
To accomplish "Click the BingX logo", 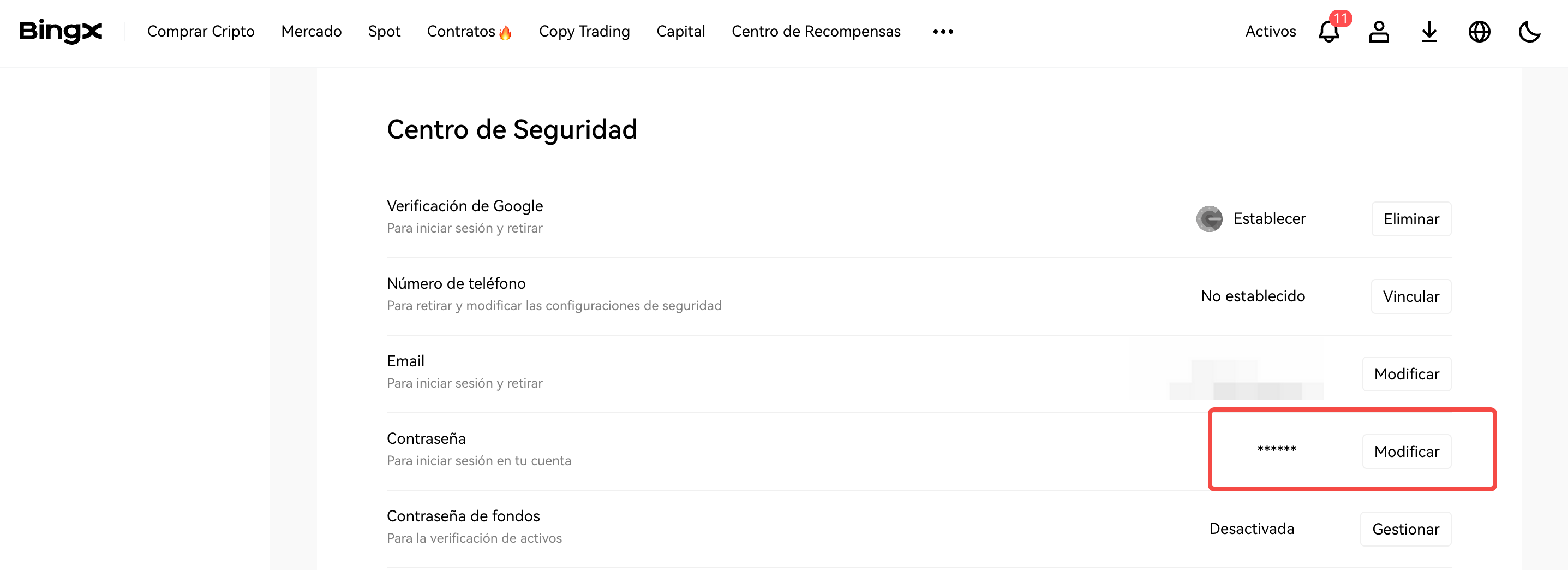I will pos(61,31).
